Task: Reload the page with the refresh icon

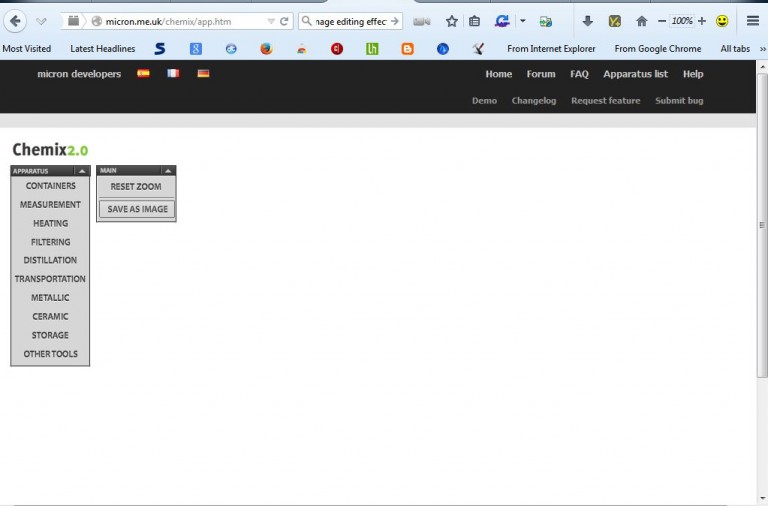Action: coord(284,21)
